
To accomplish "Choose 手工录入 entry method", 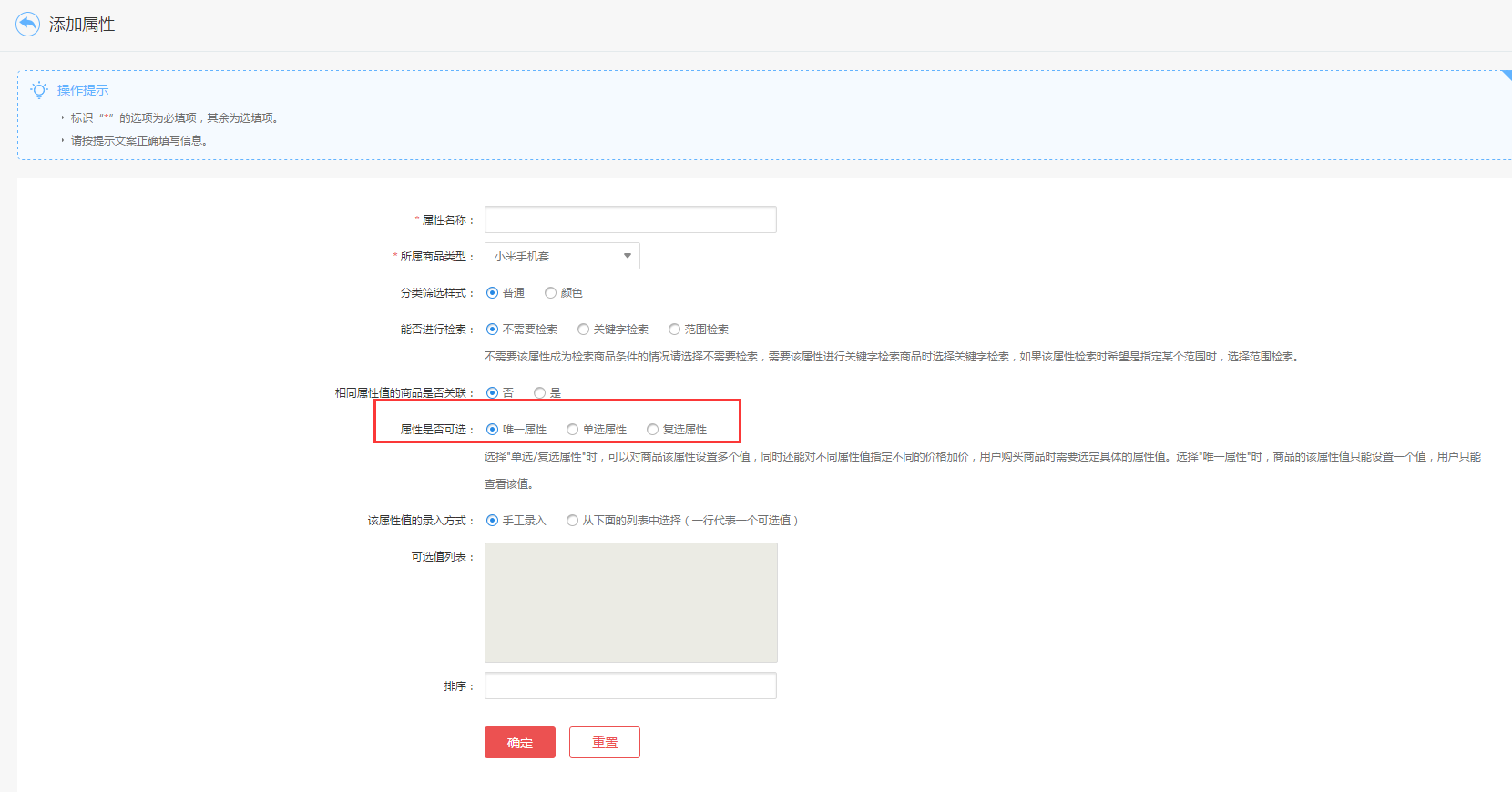I will click(493, 521).
